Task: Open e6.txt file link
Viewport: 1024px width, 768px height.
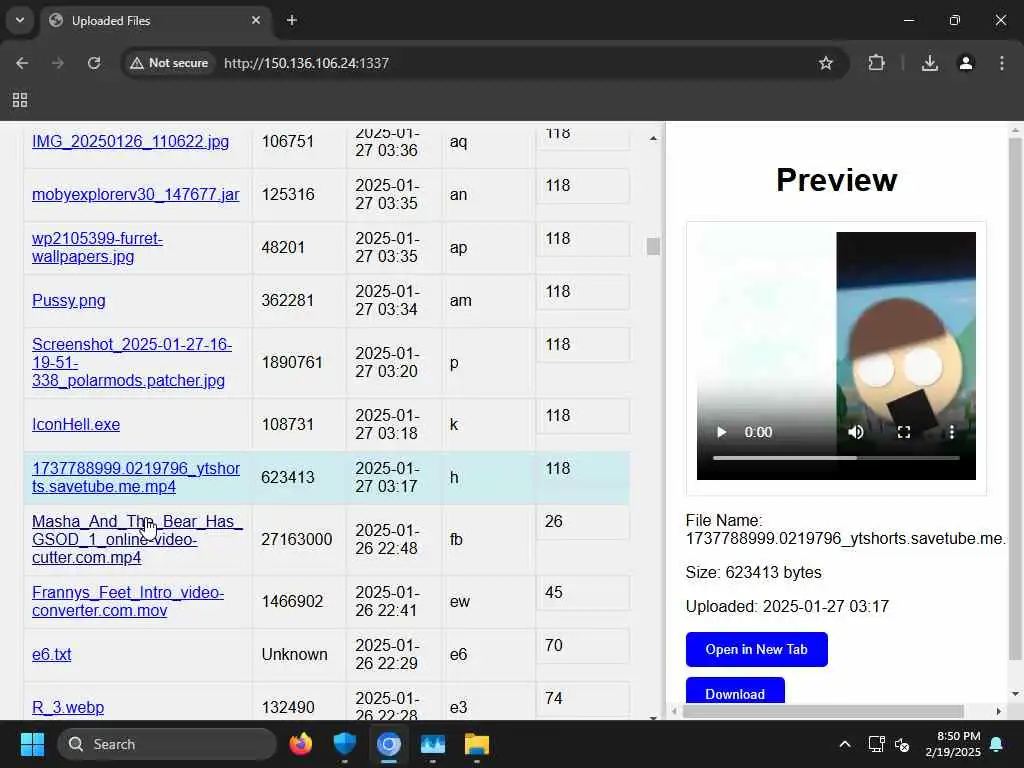Action: tap(52, 654)
